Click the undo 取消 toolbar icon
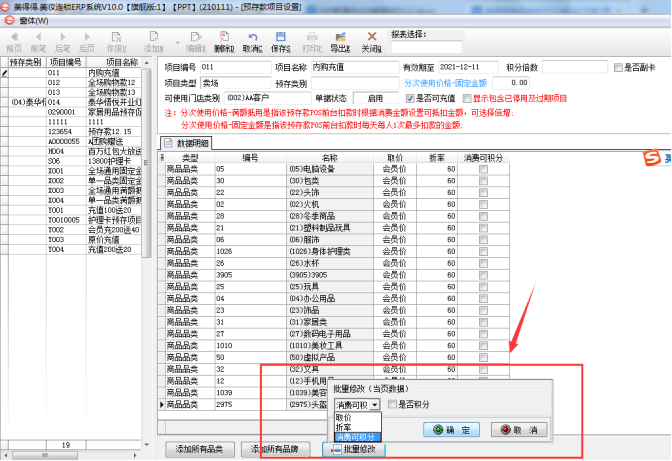The image size is (672, 461). pos(252,37)
